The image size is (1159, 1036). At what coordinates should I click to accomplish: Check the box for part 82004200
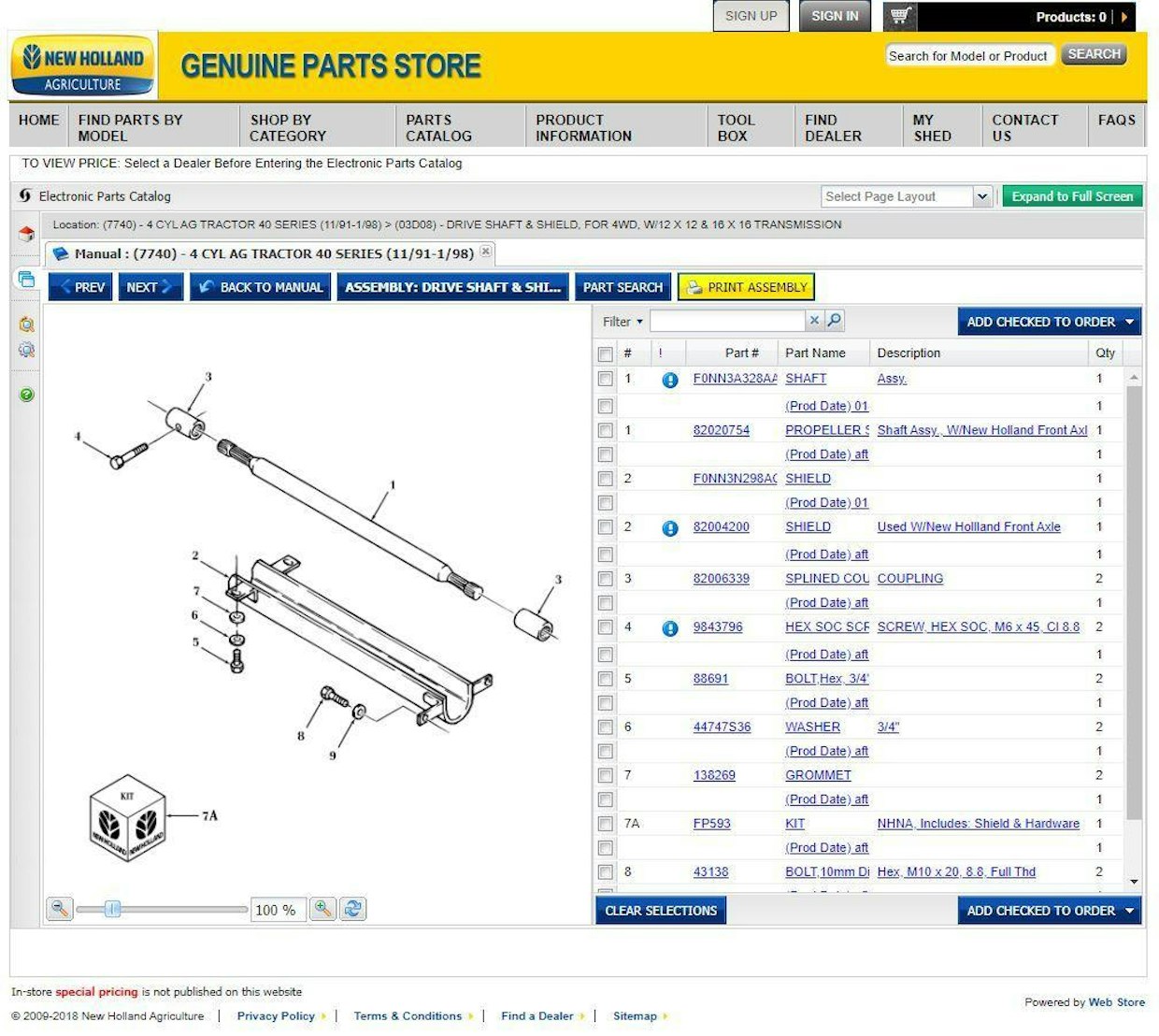pos(605,527)
